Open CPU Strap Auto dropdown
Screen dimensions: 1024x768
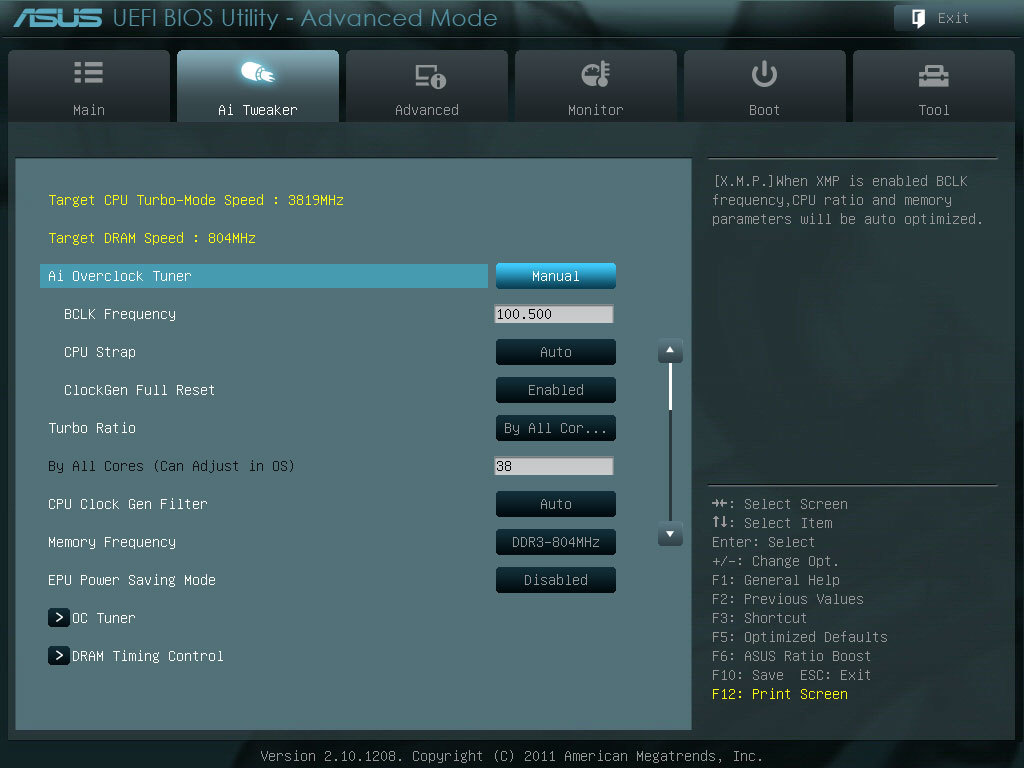[556, 352]
